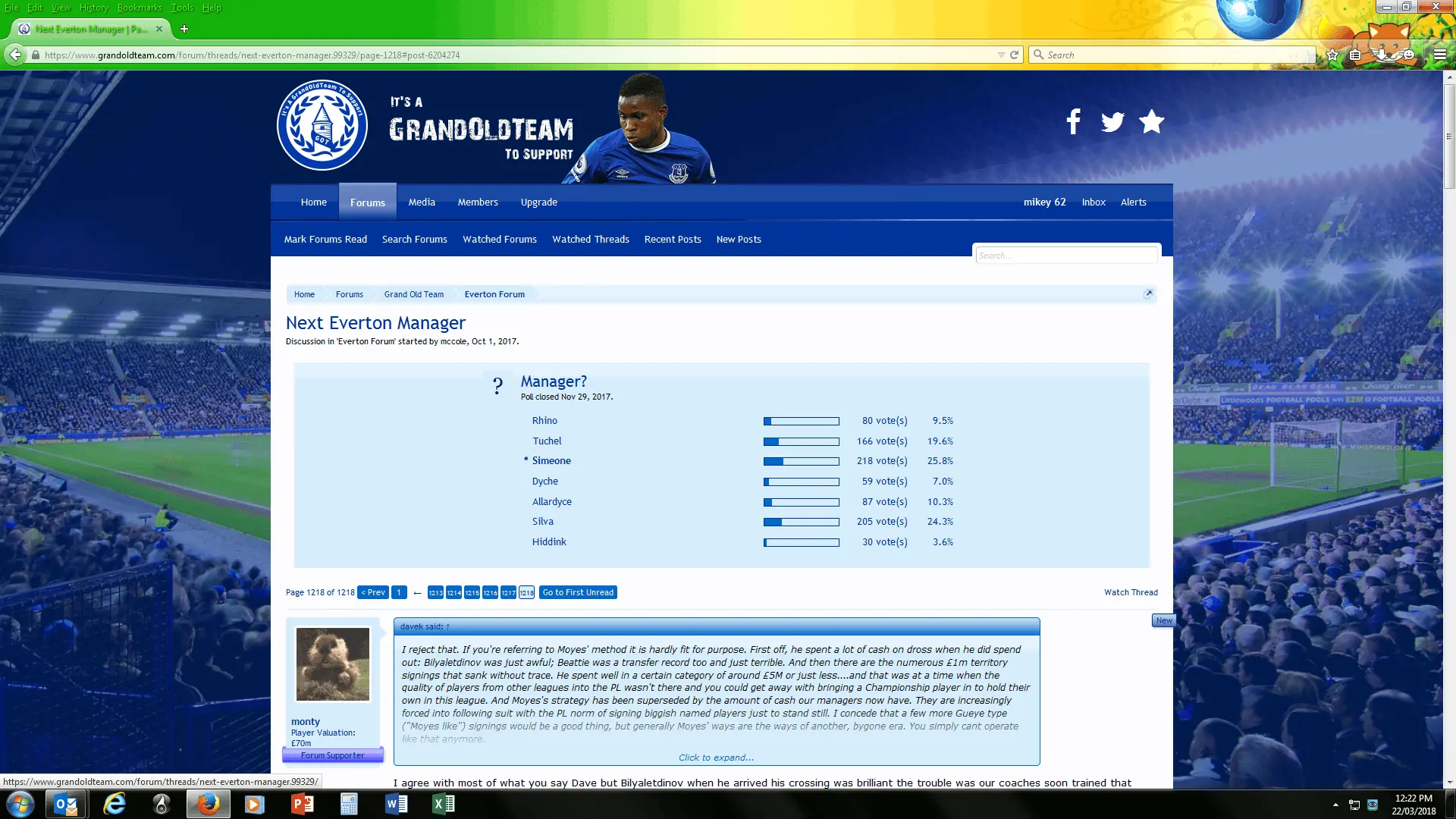1456x819 pixels.
Task: Open the History menu
Action: [x=93, y=8]
